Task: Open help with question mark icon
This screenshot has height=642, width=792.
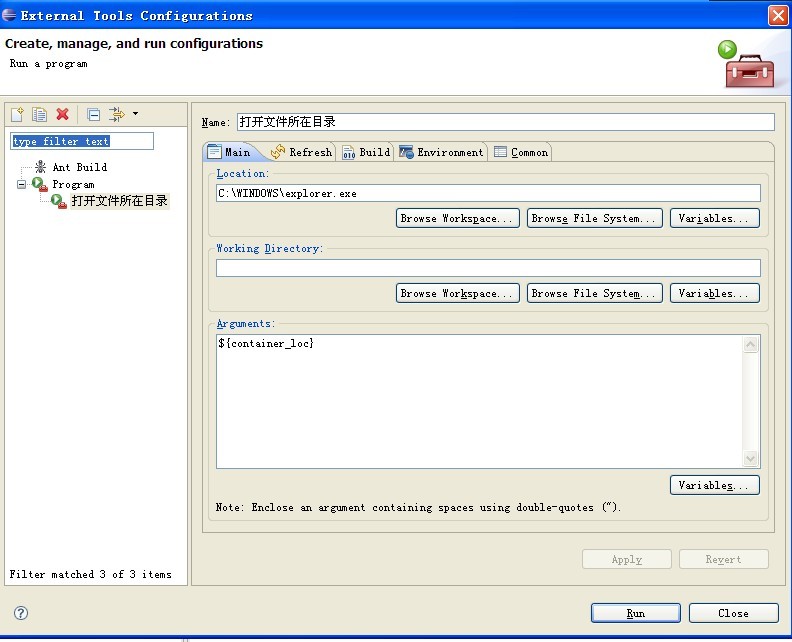Action: (x=21, y=613)
